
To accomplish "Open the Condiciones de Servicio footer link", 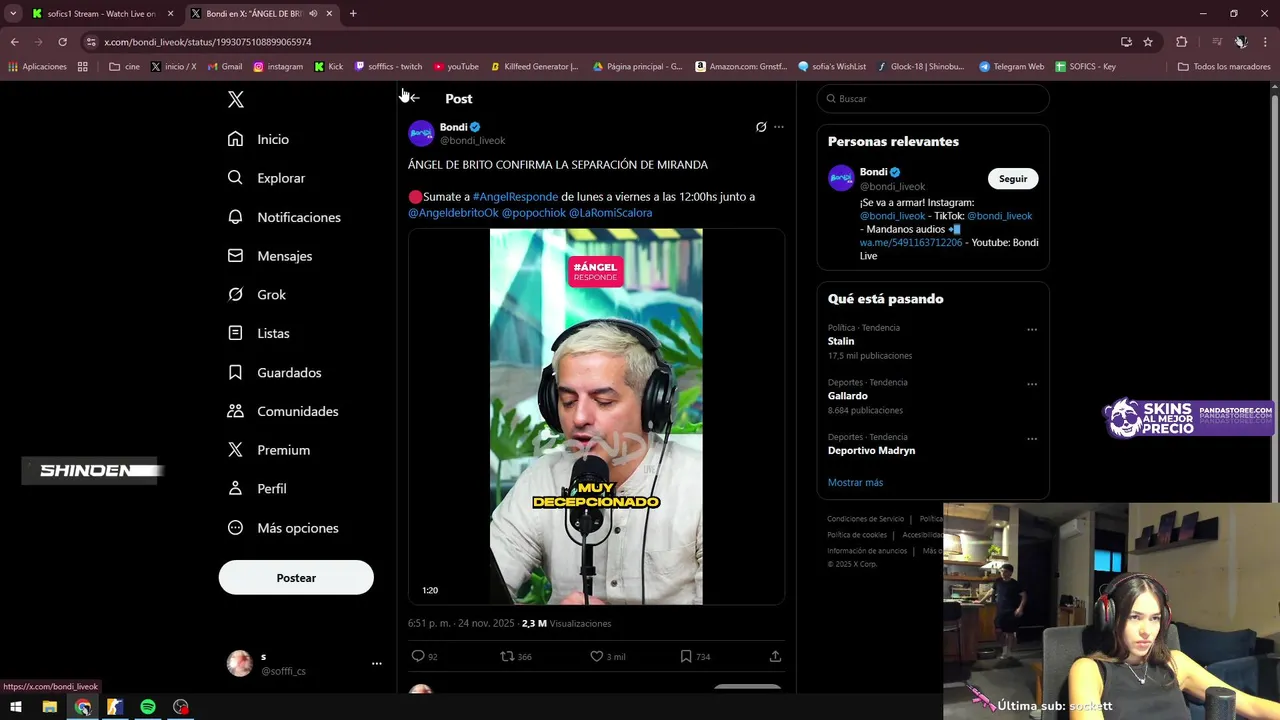I will click(x=865, y=519).
